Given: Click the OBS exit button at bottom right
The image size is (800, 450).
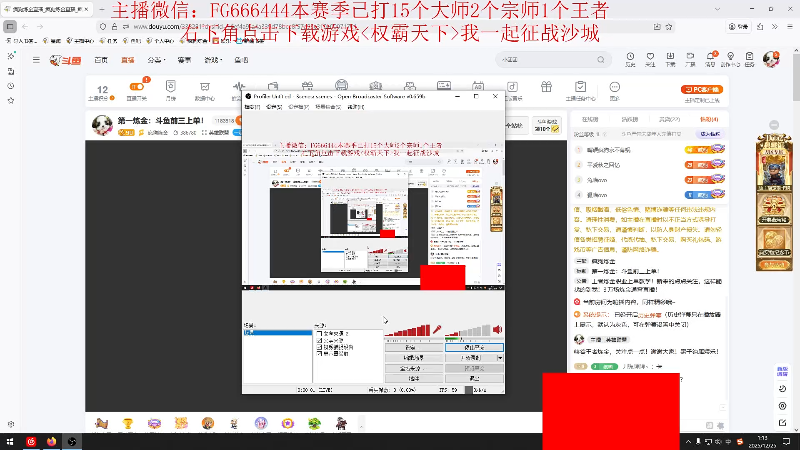Looking at the screenshot, I should pyautogui.click(x=474, y=379).
